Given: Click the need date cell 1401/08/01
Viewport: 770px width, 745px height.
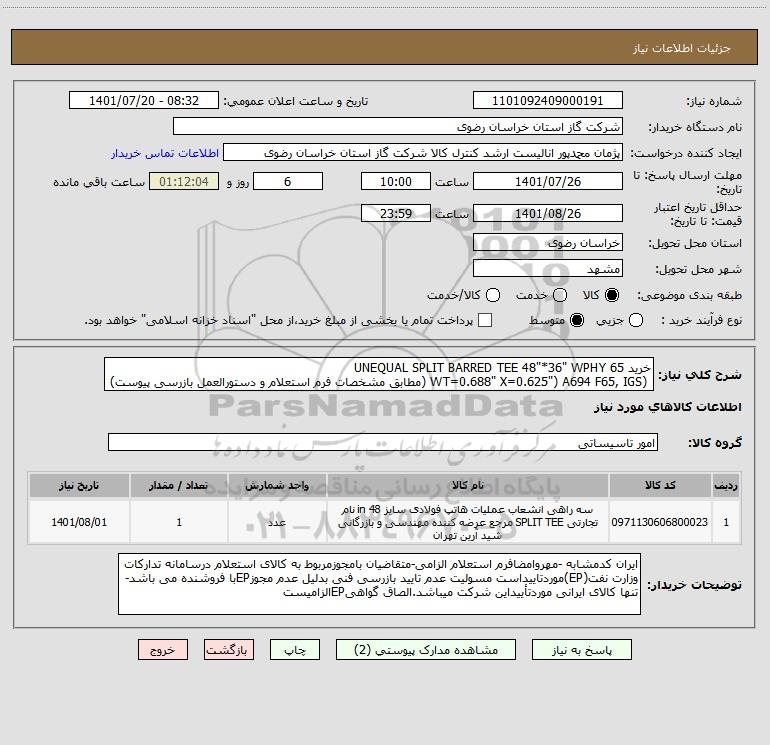Looking at the screenshot, I should click(x=79, y=522).
